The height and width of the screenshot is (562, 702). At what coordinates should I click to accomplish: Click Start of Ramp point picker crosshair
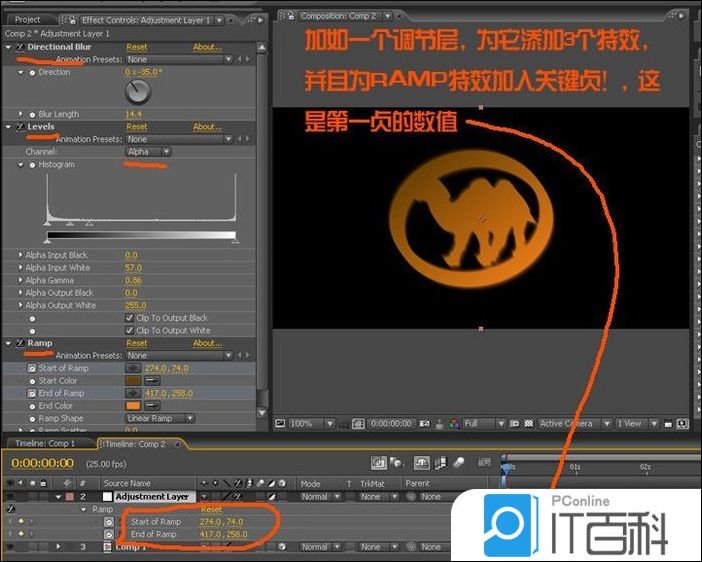pos(133,368)
